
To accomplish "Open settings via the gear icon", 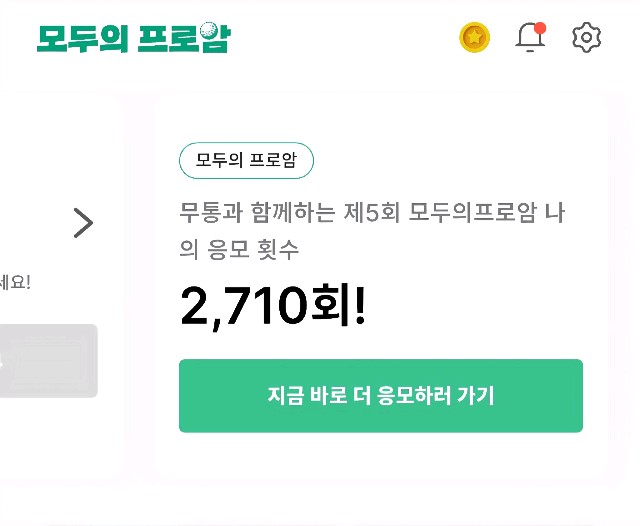I will [x=586, y=38].
